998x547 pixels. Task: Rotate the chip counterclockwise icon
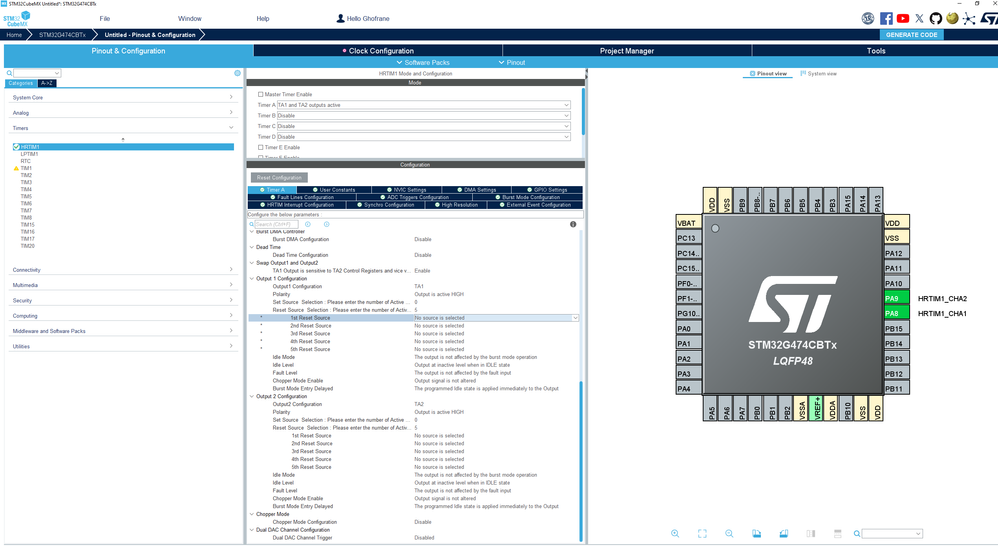click(x=784, y=534)
